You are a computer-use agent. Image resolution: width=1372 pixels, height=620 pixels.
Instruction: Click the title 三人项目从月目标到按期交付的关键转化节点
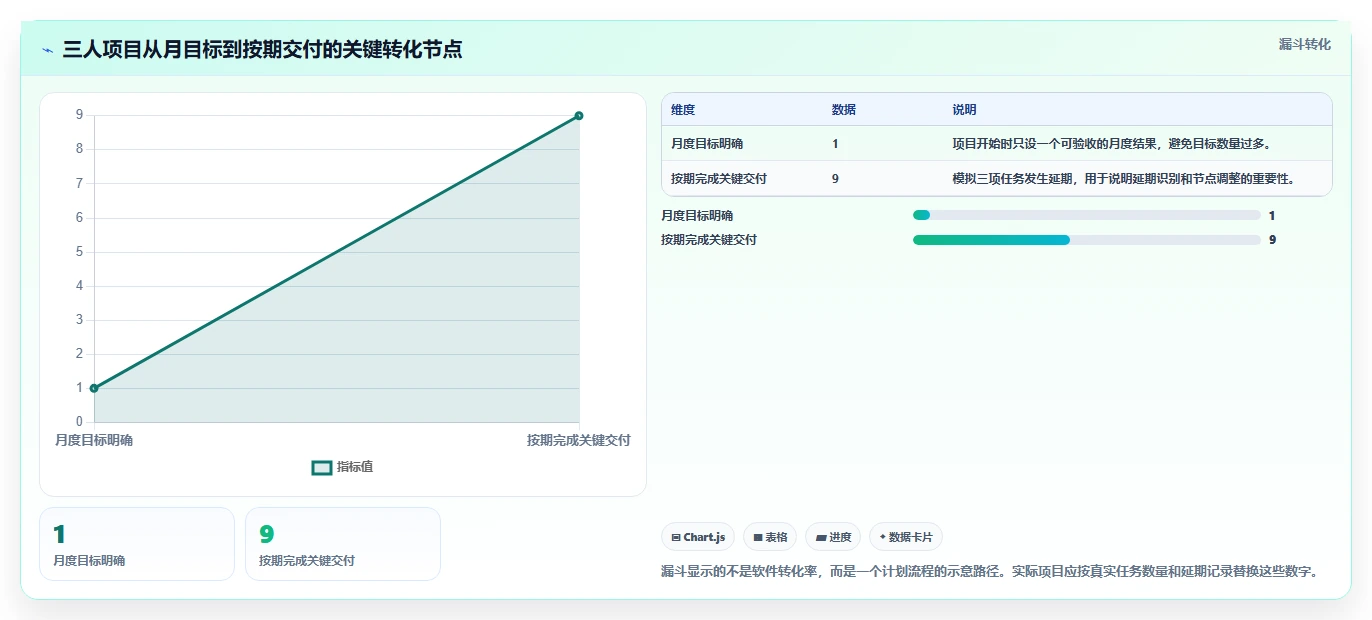pos(262,50)
